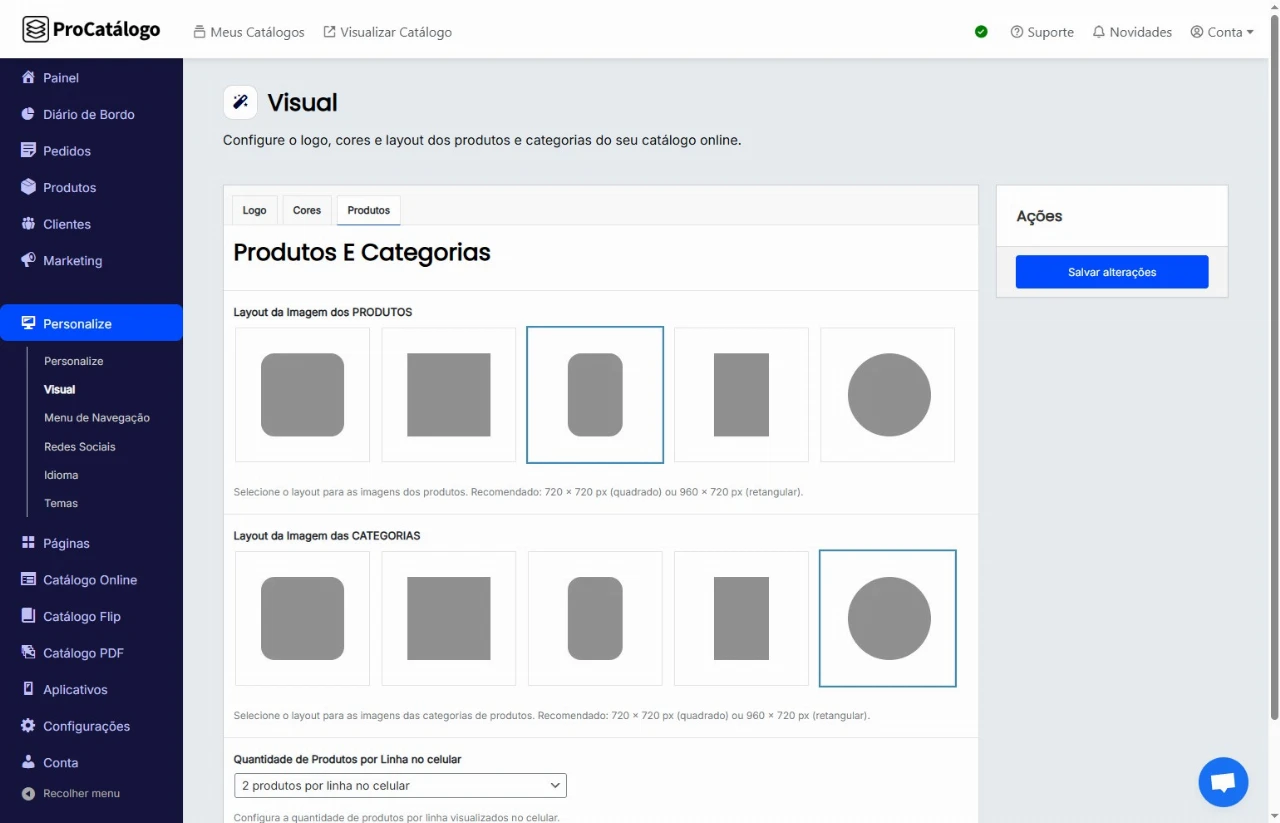Click the Marketing megaphone icon
This screenshot has width=1280, height=823.
pos(28,260)
